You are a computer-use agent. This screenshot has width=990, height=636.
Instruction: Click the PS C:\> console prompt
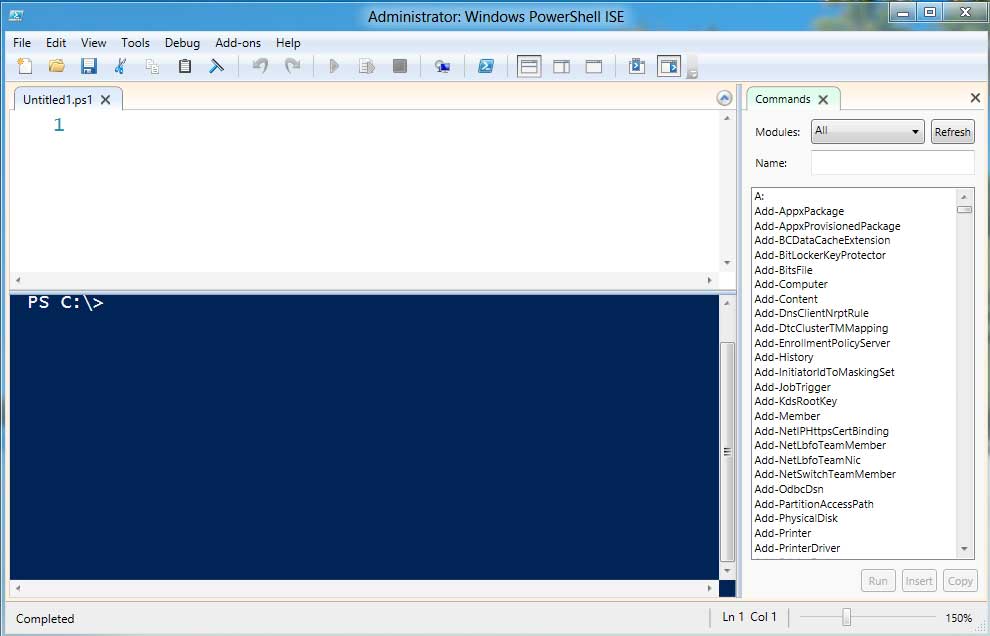[65, 302]
